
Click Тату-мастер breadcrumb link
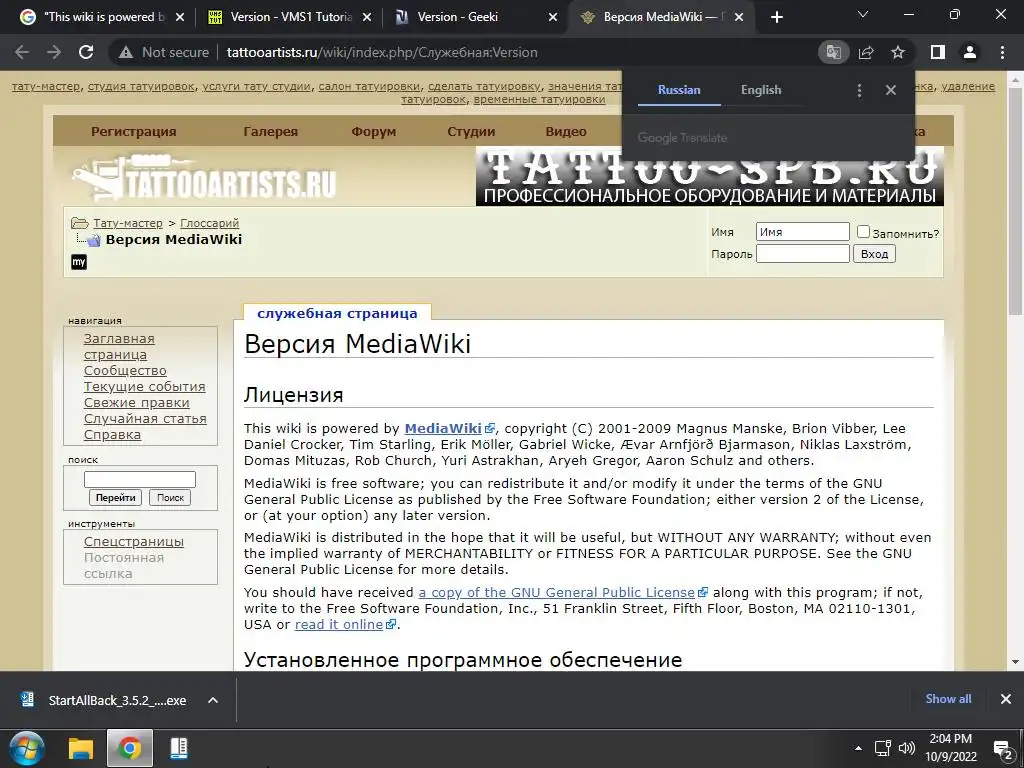point(127,223)
